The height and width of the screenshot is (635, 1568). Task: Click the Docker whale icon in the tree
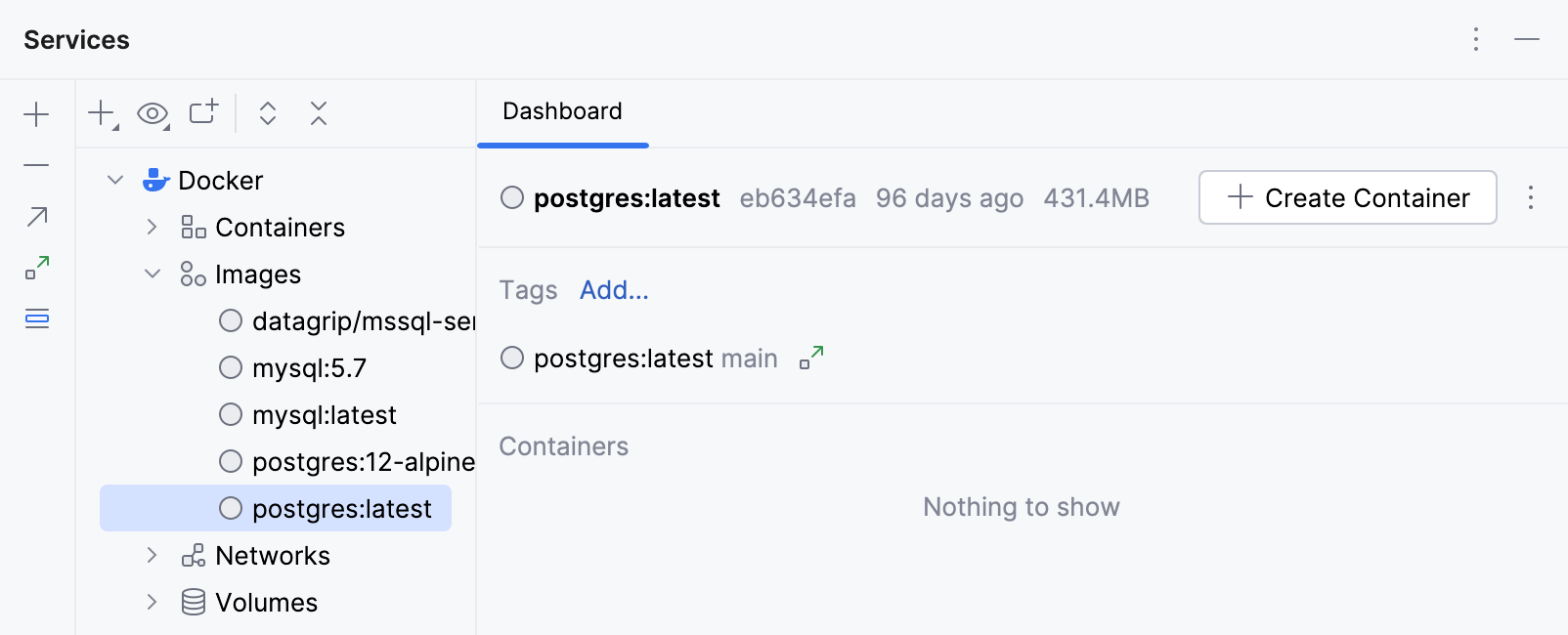point(156,180)
